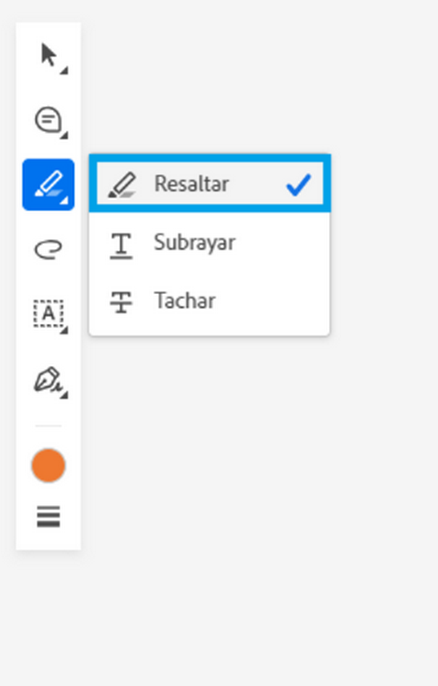This screenshot has width=438, height=686.
Task: Open the comment note tool
Action: (x=49, y=120)
